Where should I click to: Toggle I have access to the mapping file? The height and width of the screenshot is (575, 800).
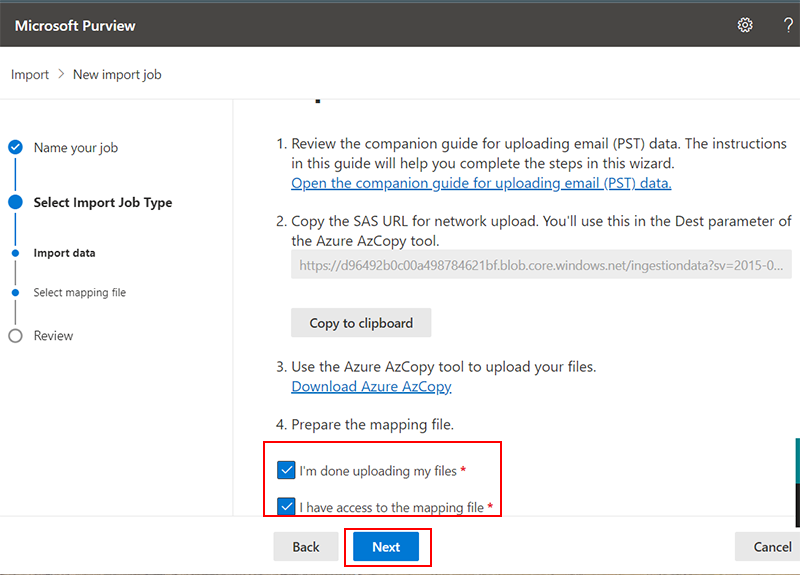tap(286, 507)
